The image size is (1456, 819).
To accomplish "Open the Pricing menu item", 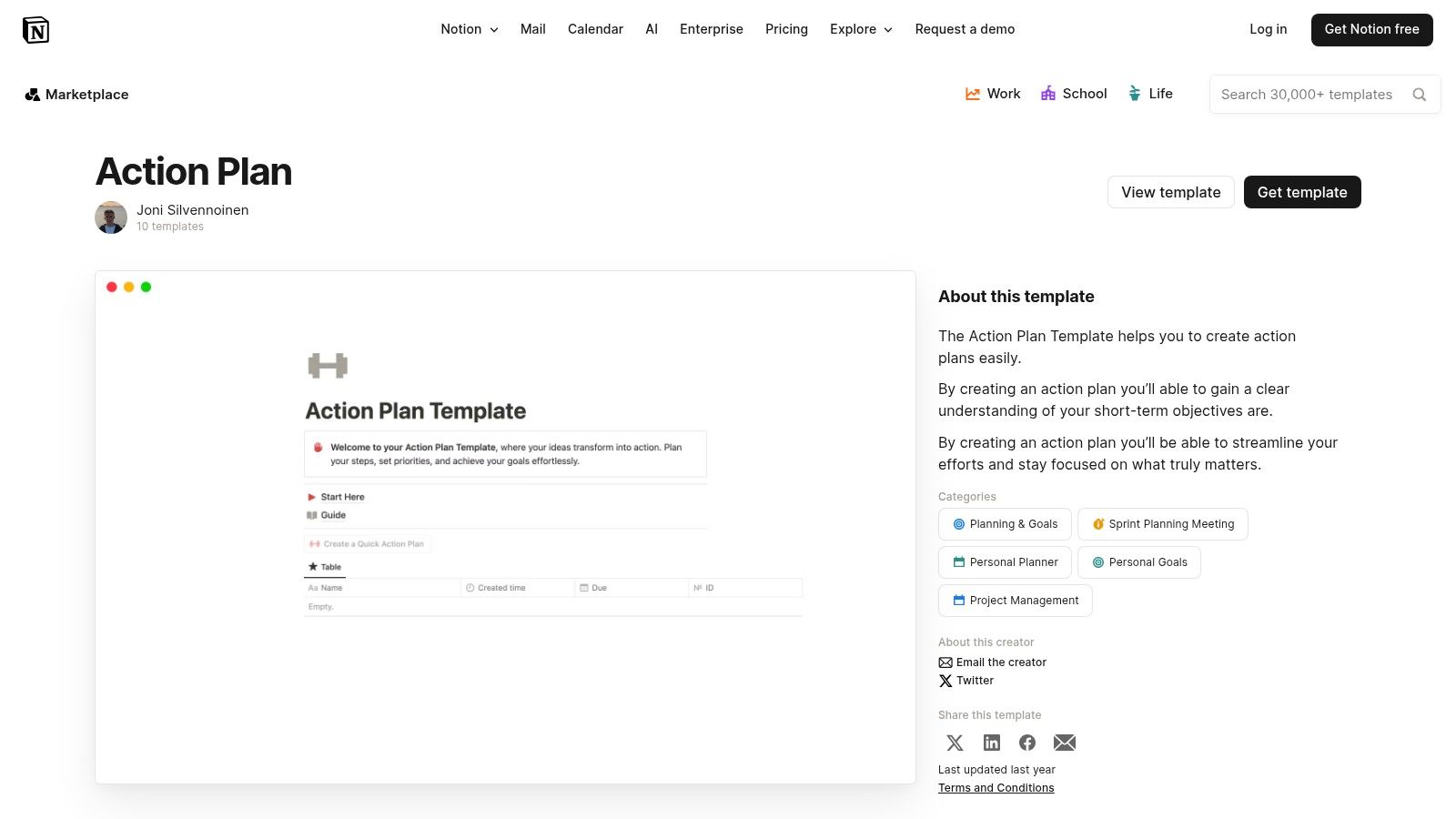I will (x=786, y=29).
